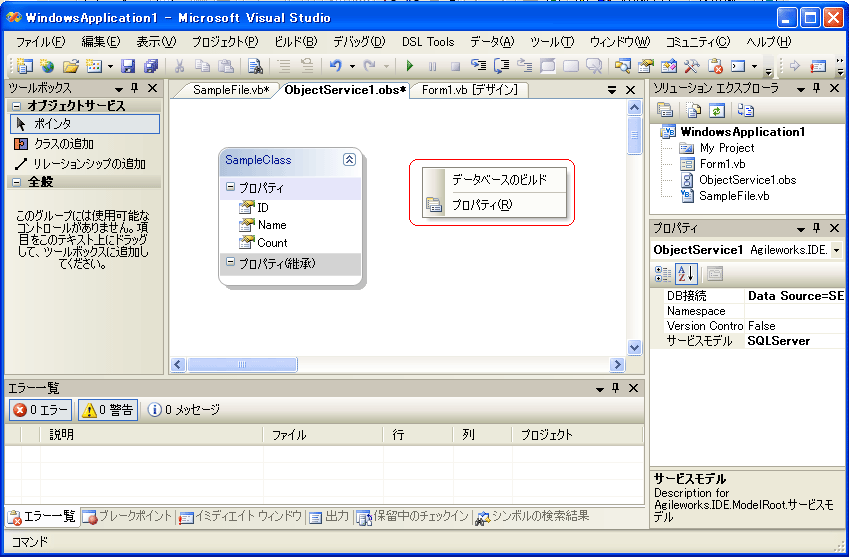Click the Step Into debug icon
Viewport: 849px width, 557px height.
coord(479,66)
